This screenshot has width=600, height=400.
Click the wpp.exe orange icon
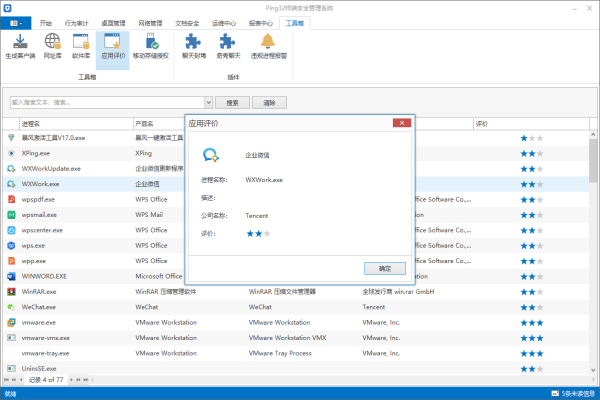click(x=11, y=261)
